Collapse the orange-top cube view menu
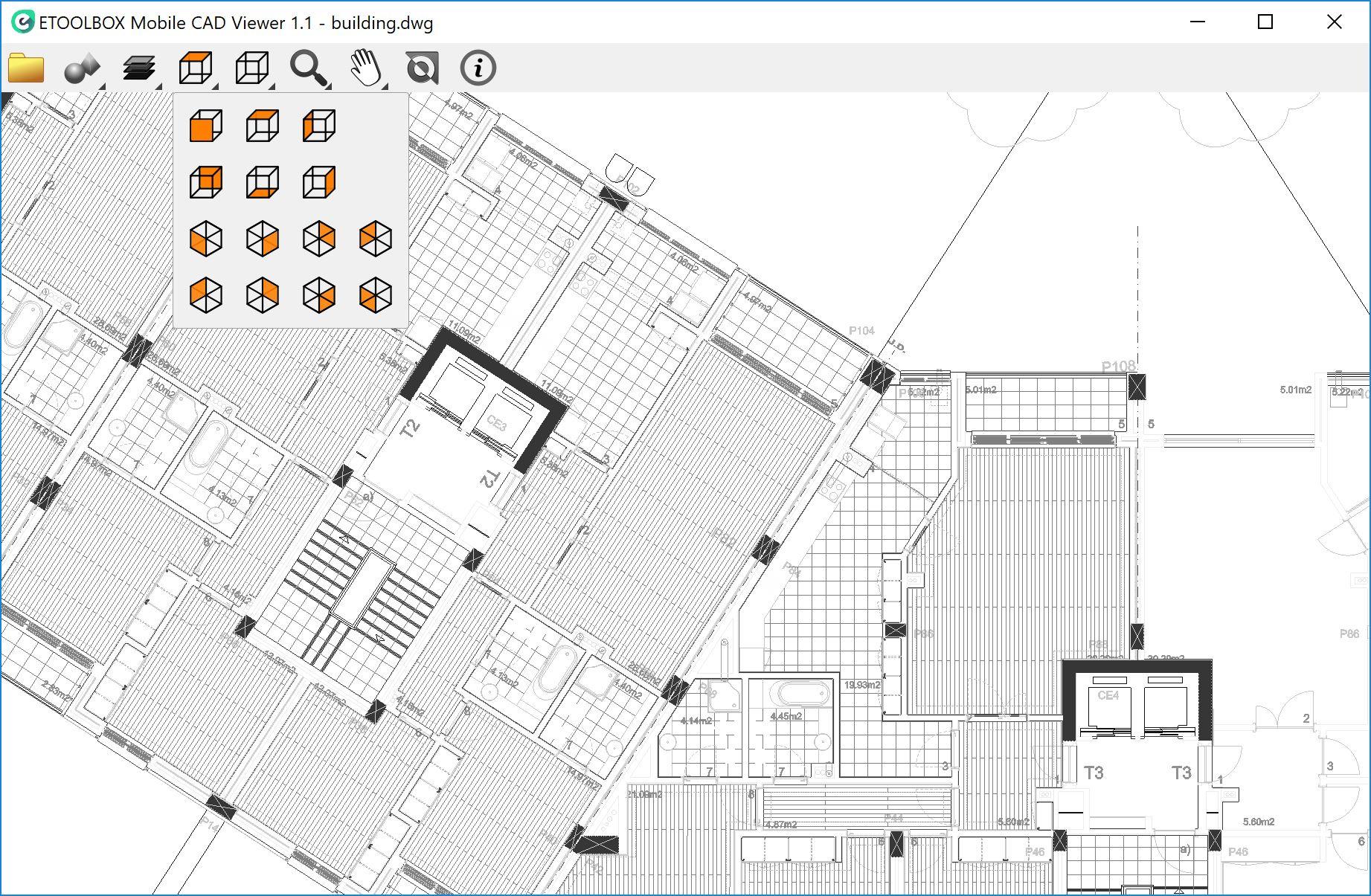 pos(196,68)
